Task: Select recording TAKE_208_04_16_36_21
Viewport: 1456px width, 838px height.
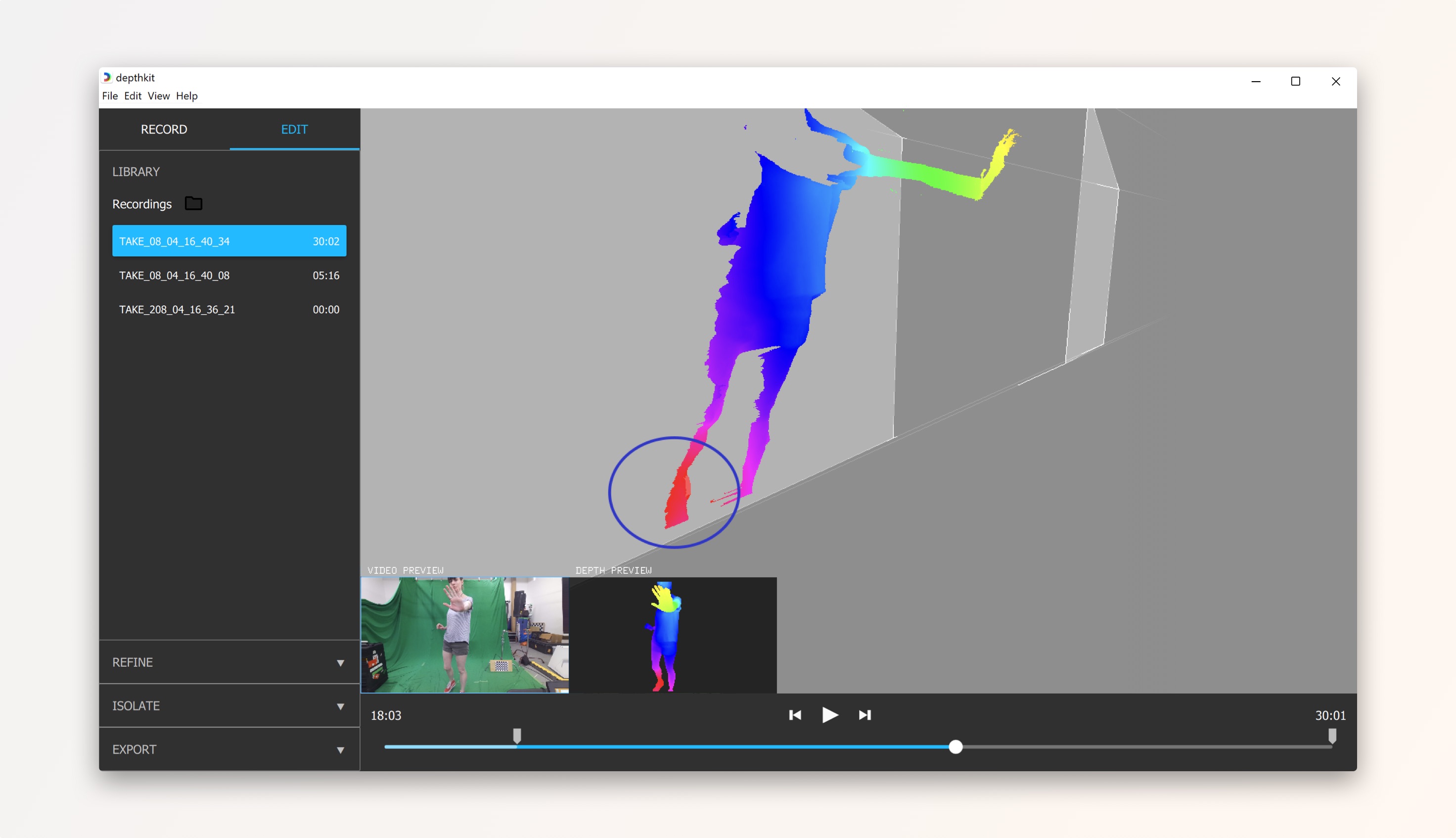Action: point(229,310)
